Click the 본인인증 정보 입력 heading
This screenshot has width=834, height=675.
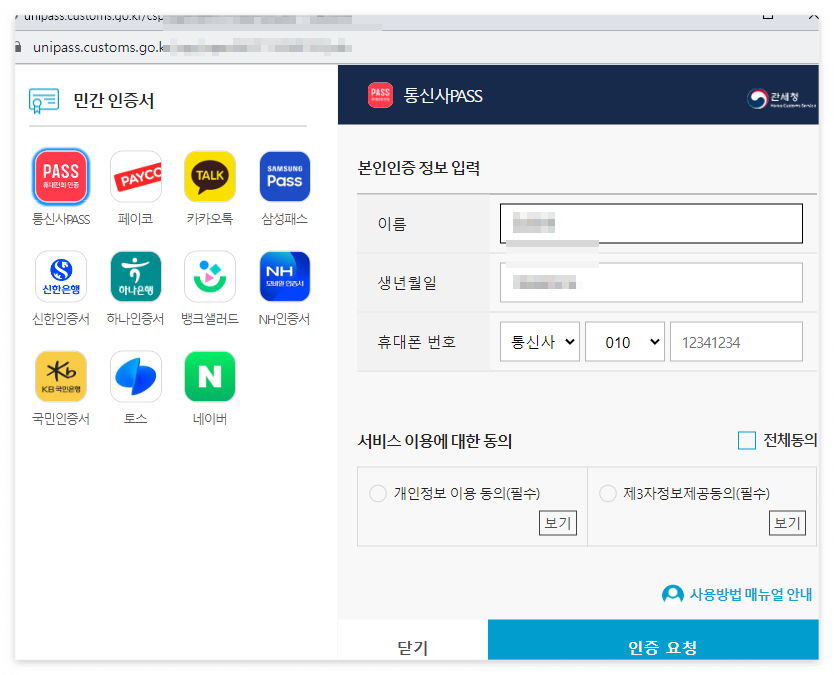pyautogui.click(x=419, y=168)
